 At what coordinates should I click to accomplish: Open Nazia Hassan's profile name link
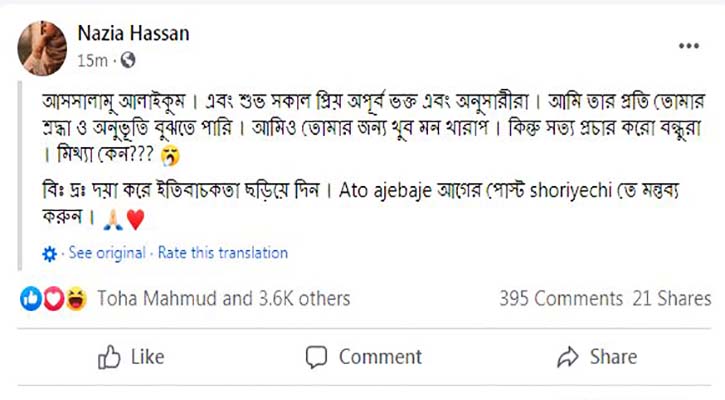[133, 33]
